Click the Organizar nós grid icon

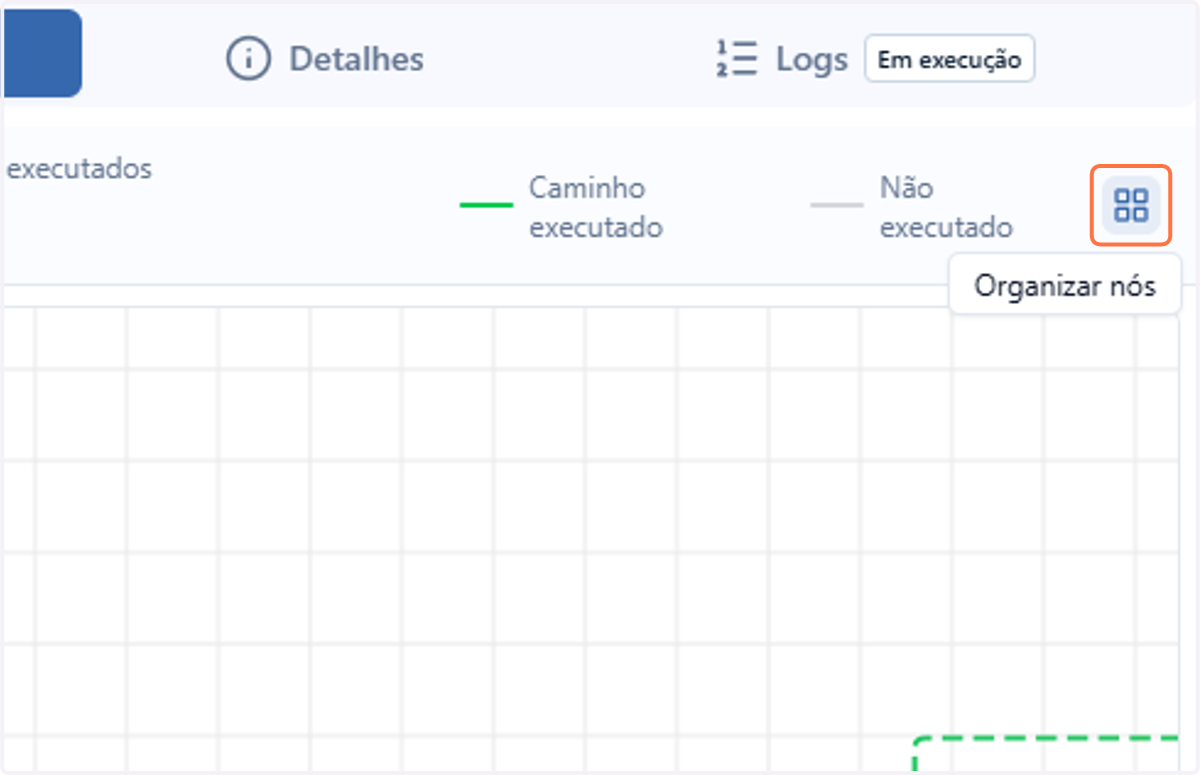1131,206
